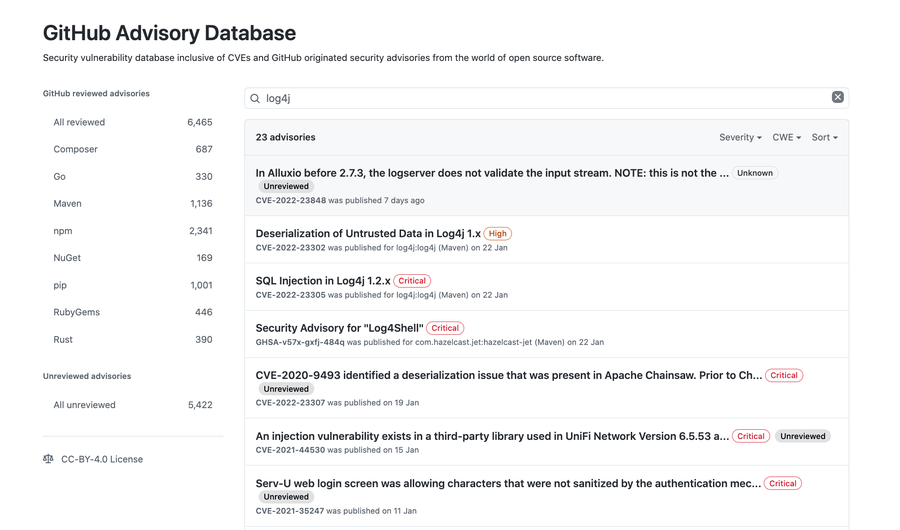Filter by Composer ecosystem
The image size is (900, 530).
[133, 149]
